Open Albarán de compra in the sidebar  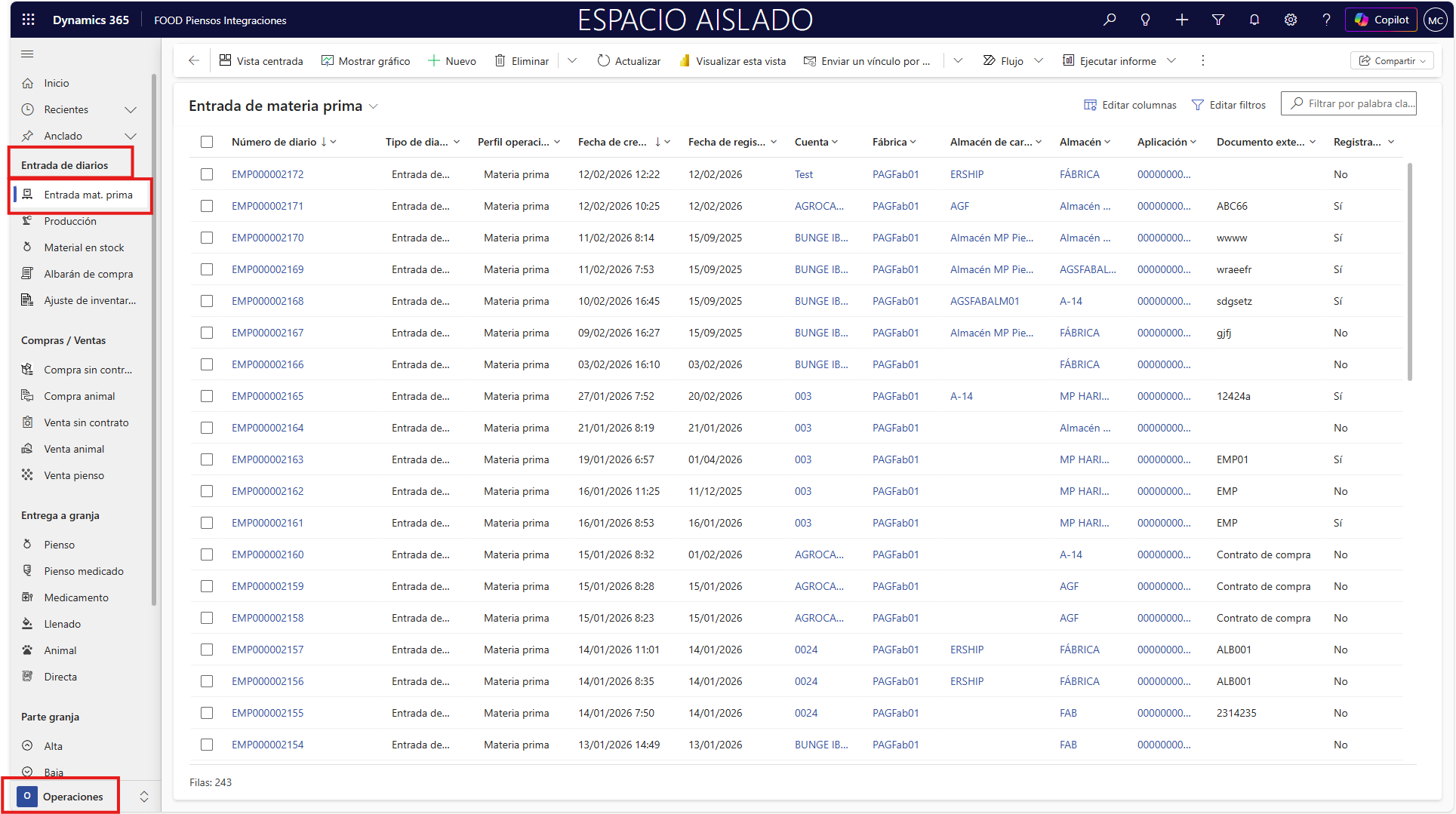click(88, 274)
